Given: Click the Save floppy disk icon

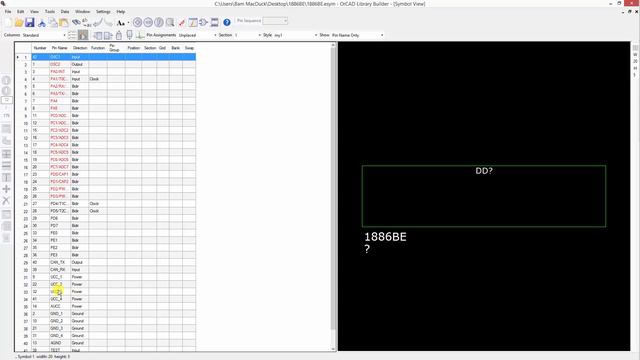Looking at the screenshot, I should point(30,22).
